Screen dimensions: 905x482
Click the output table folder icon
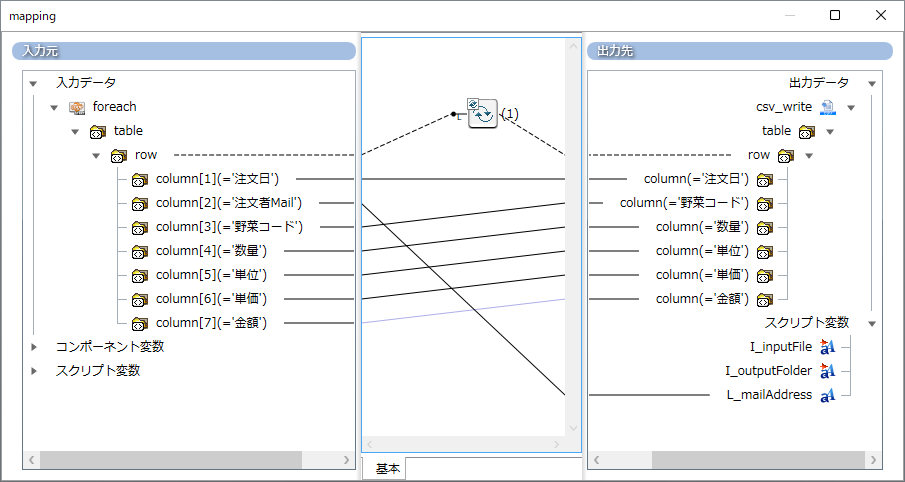tap(807, 132)
